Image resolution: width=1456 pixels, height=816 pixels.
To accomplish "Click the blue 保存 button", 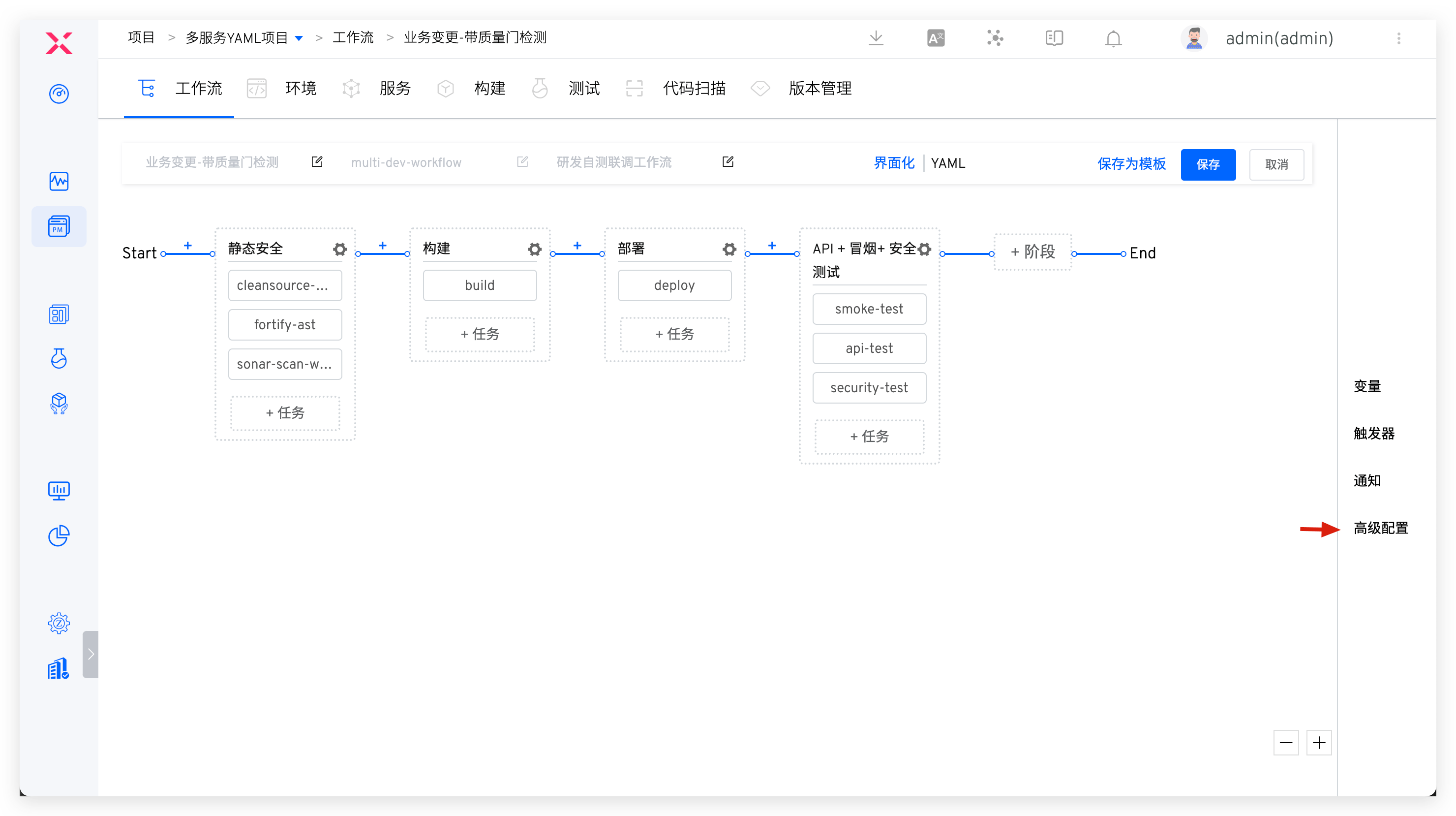I will tap(1208, 164).
